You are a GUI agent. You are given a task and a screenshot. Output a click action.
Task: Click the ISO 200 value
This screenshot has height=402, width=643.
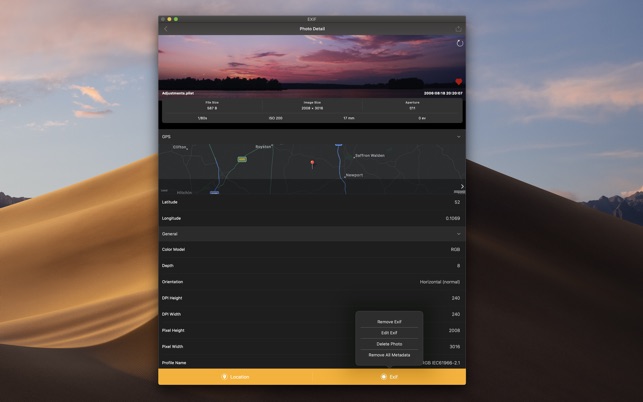[x=276, y=118]
